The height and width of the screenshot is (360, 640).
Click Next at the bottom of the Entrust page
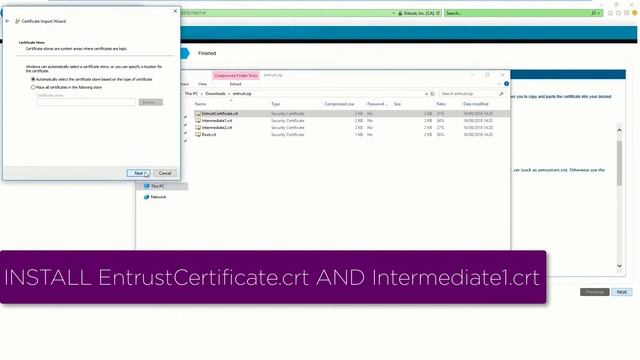(x=622, y=292)
